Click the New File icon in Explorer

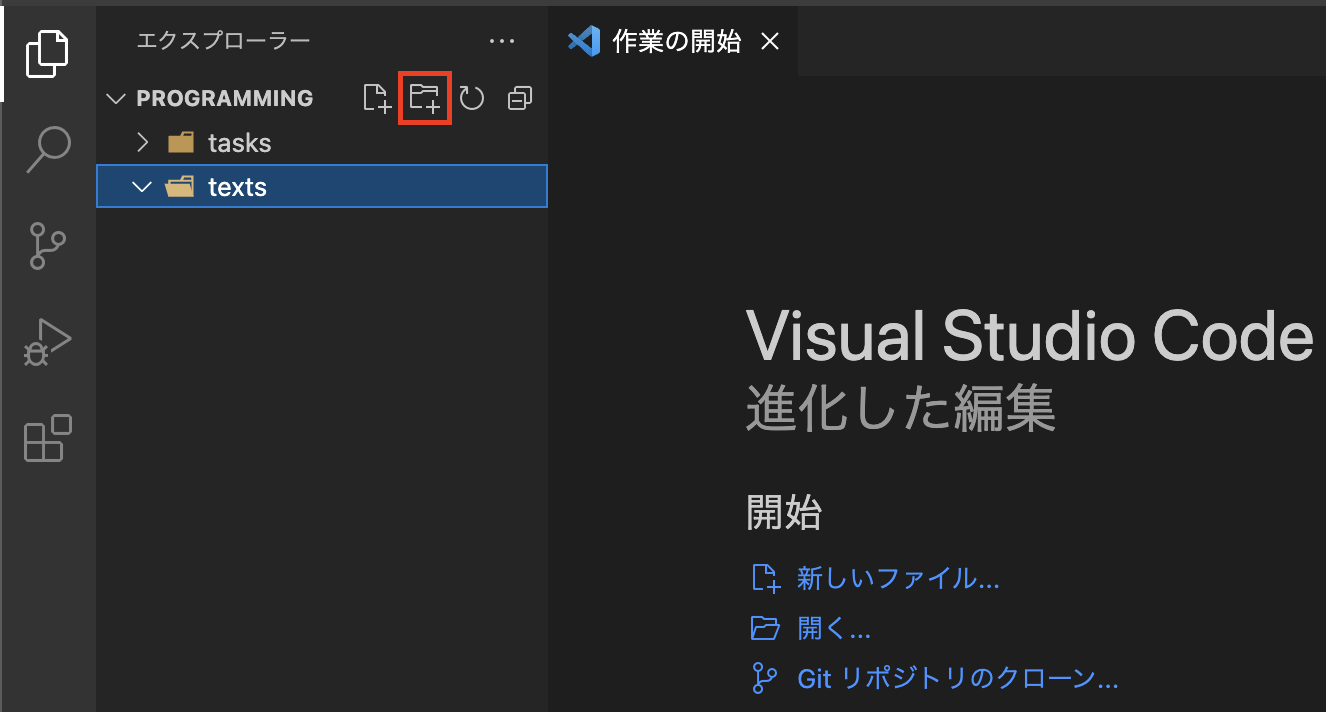377,97
